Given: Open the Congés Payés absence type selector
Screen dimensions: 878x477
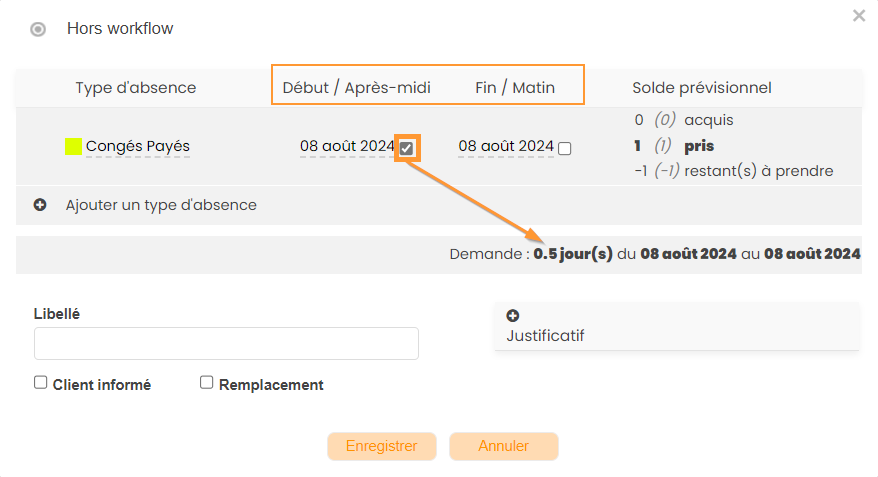Looking at the screenshot, I should [x=138, y=147].
